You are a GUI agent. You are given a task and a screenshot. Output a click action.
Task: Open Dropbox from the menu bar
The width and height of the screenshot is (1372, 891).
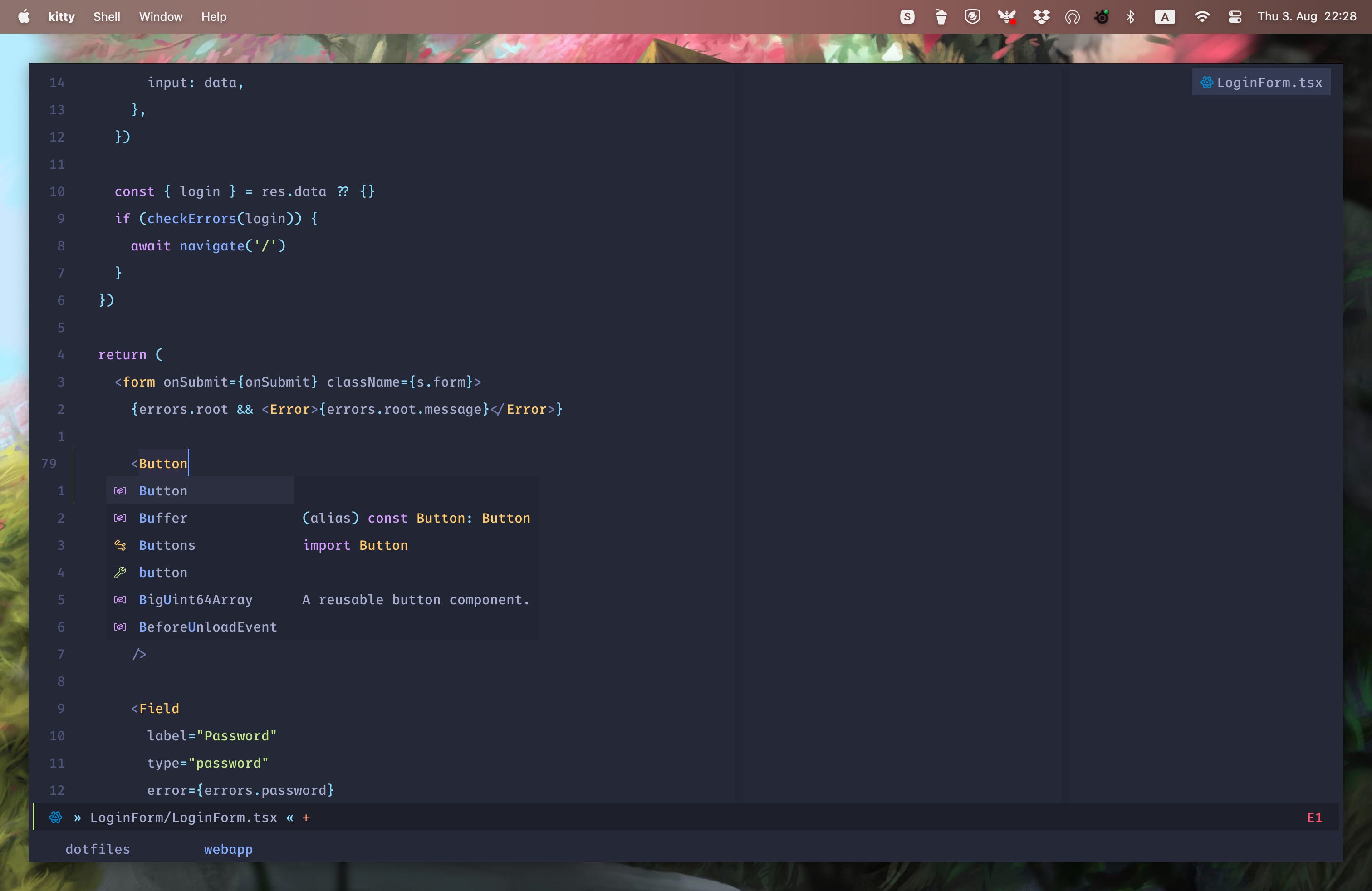coord(1041,17)
